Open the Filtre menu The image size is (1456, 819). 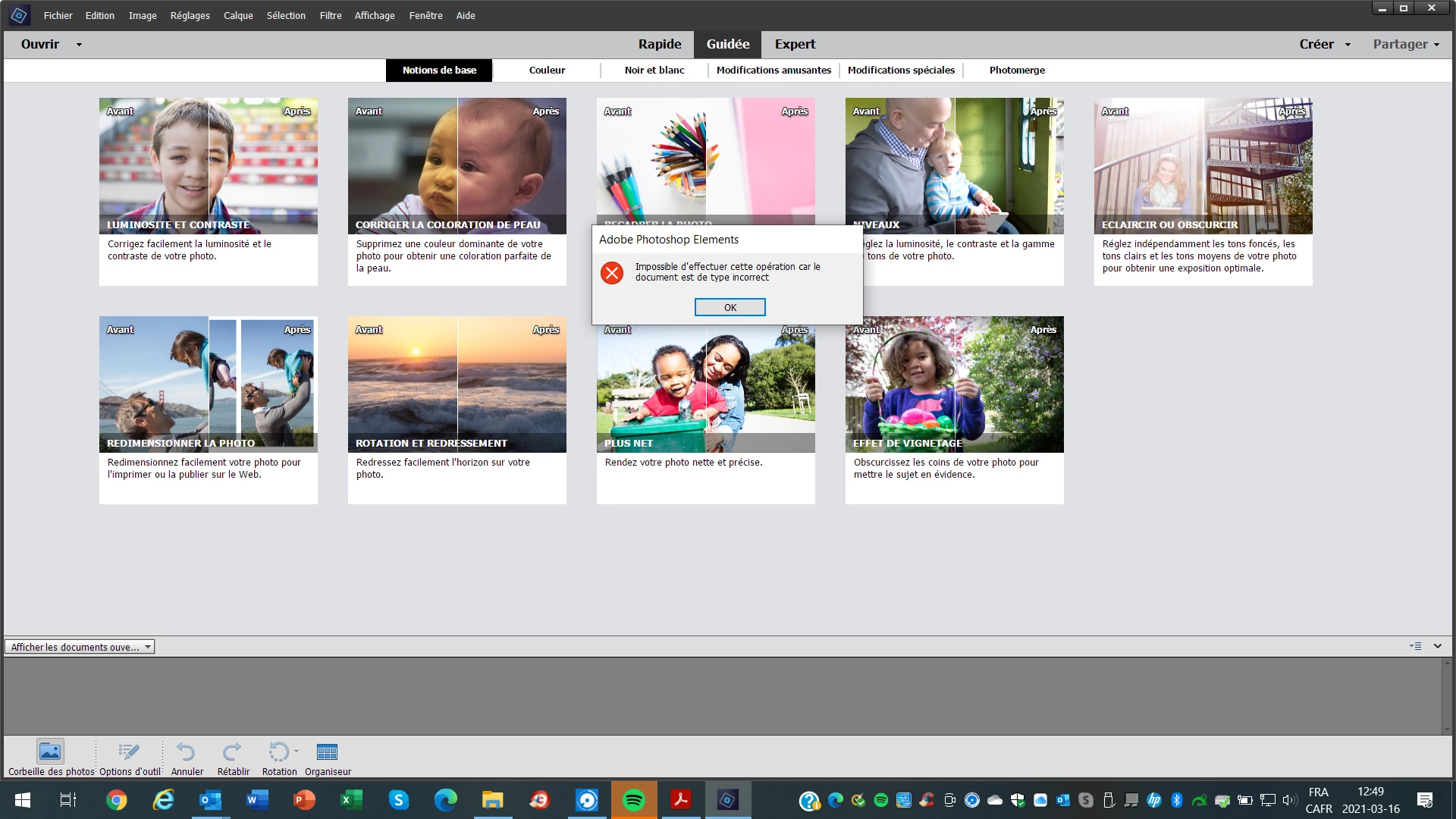pos(330,15)
